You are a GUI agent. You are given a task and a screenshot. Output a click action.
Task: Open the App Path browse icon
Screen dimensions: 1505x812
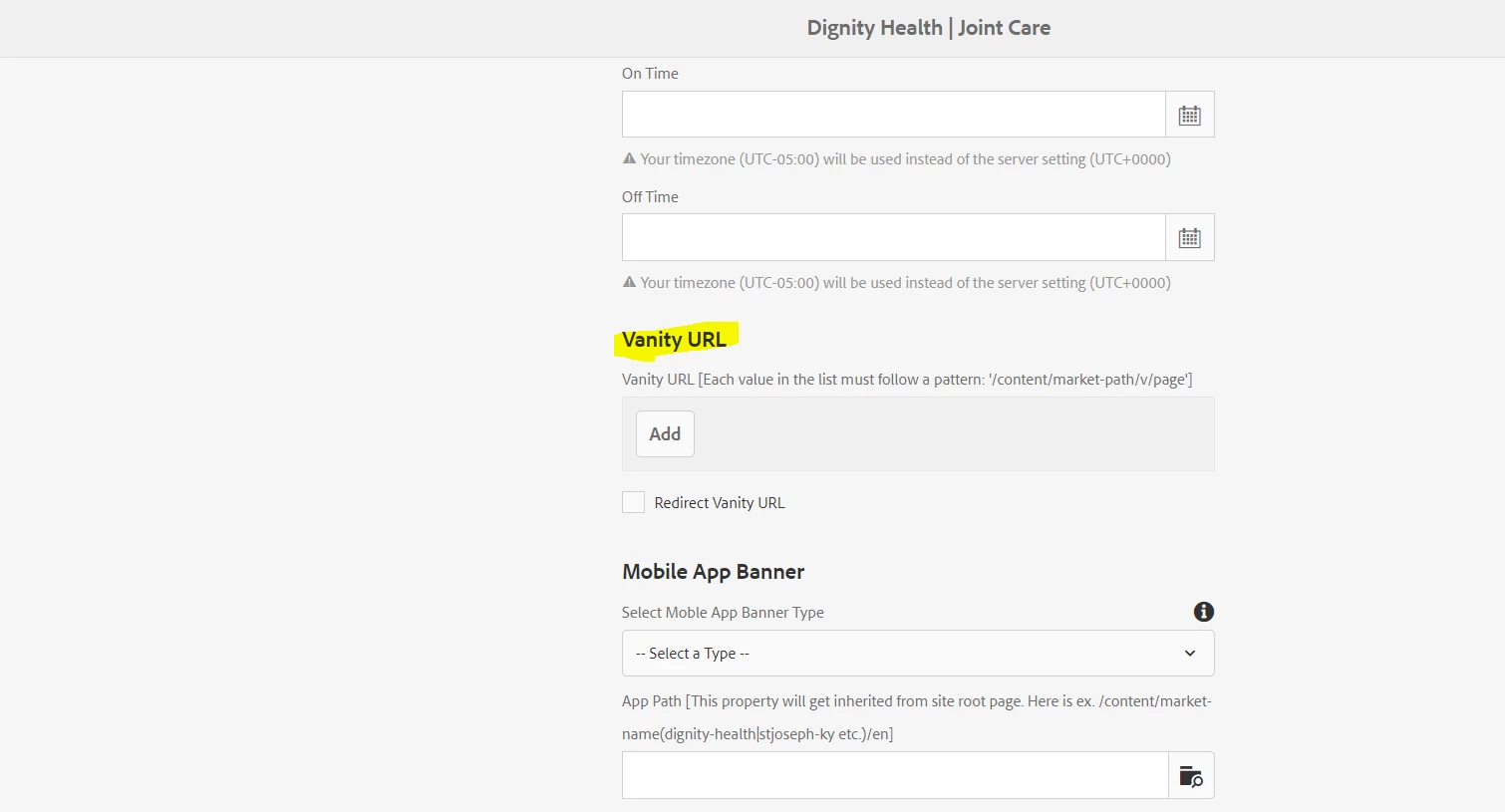point(1191,776)
